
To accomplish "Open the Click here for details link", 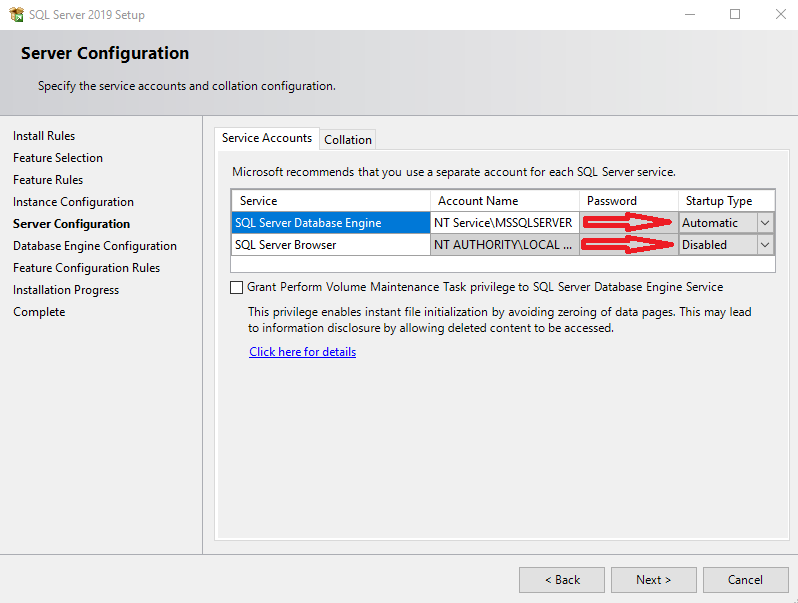I will click(x=302, y=352).
